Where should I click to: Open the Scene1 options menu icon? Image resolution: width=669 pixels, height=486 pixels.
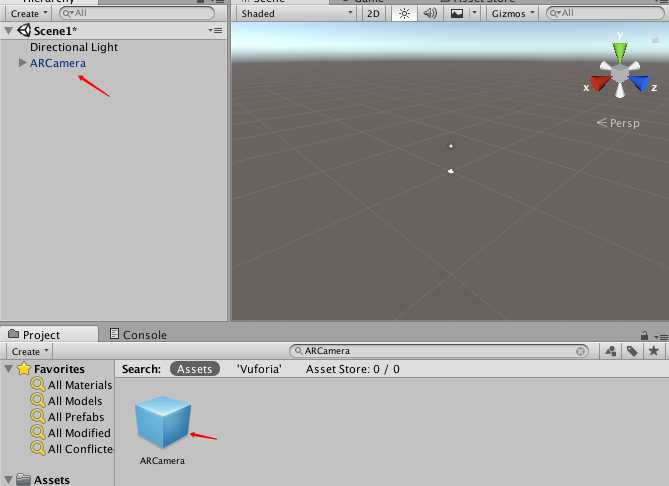[215, 30]
